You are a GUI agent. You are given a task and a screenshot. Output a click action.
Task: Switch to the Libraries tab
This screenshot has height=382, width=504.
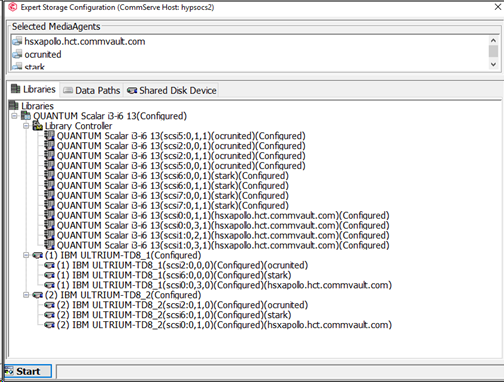33,89
